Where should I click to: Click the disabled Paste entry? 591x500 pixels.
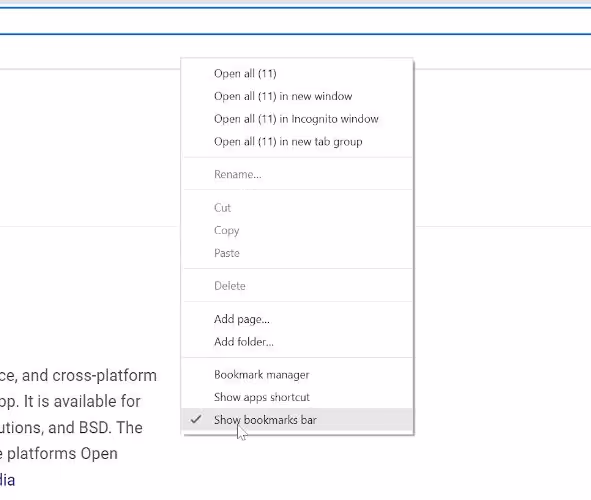click(297, 253)
